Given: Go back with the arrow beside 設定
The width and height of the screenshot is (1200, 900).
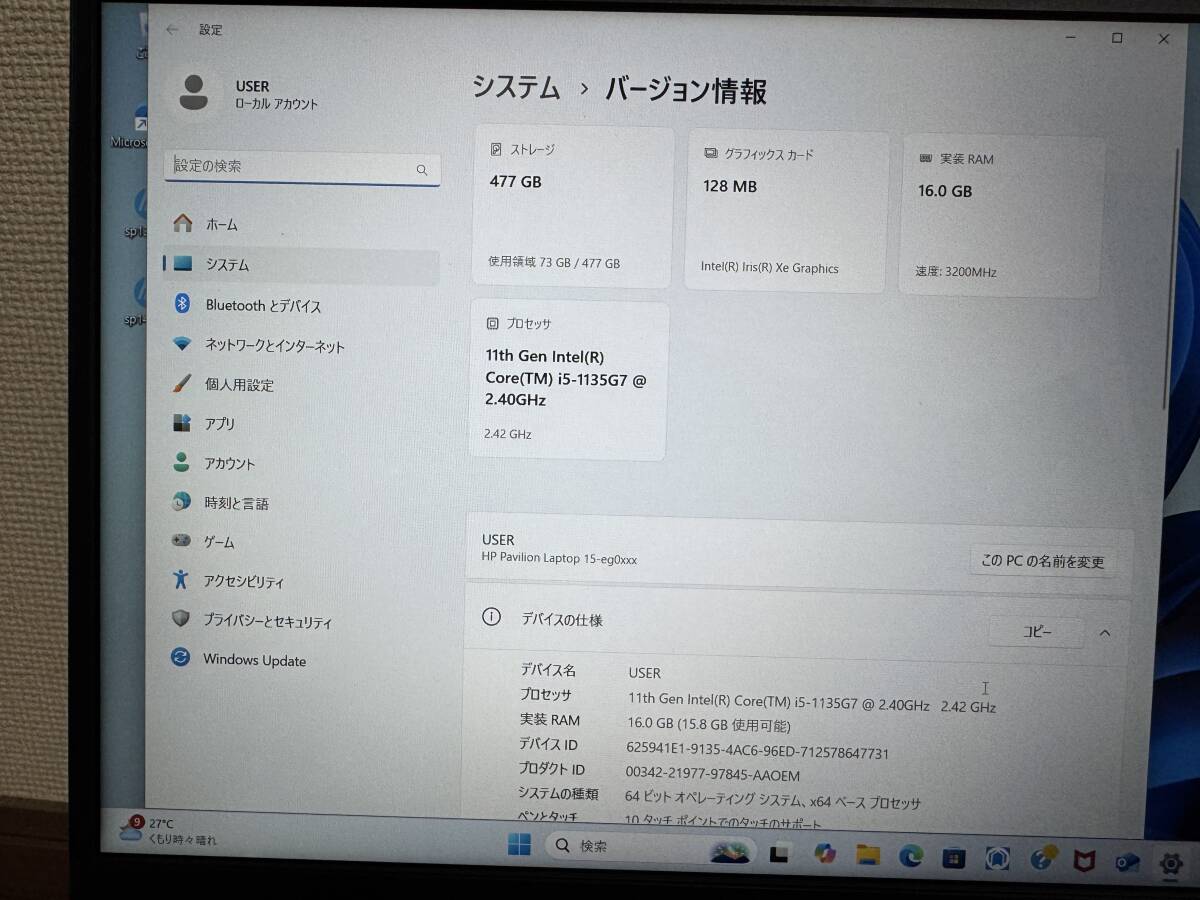Looking at the screenshot, I should click(x=172, y=30).
